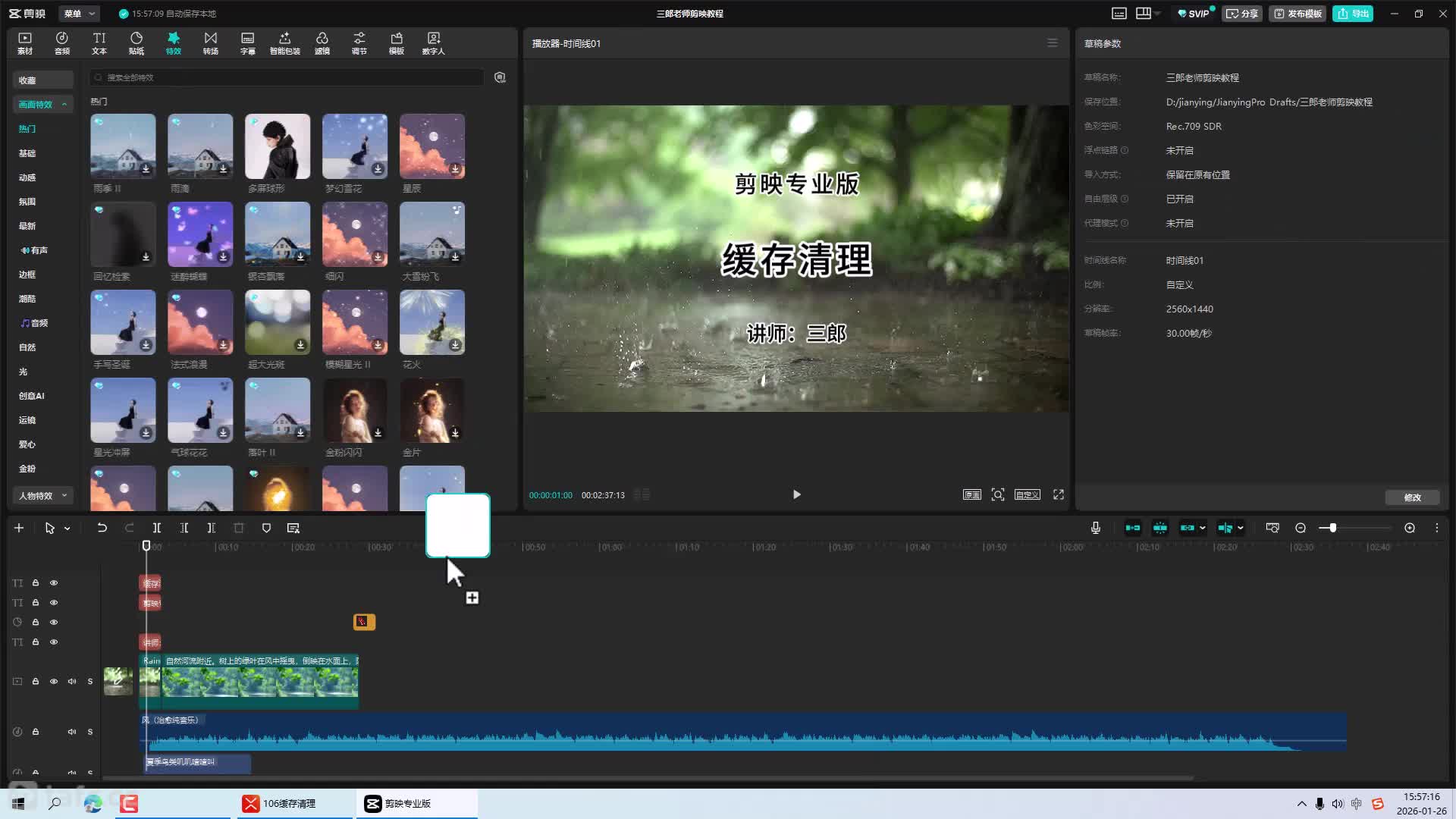Viewport: 1456px width, 819px height.
Task: Click the 导出 export button
Action: [x=1353, y=14]
